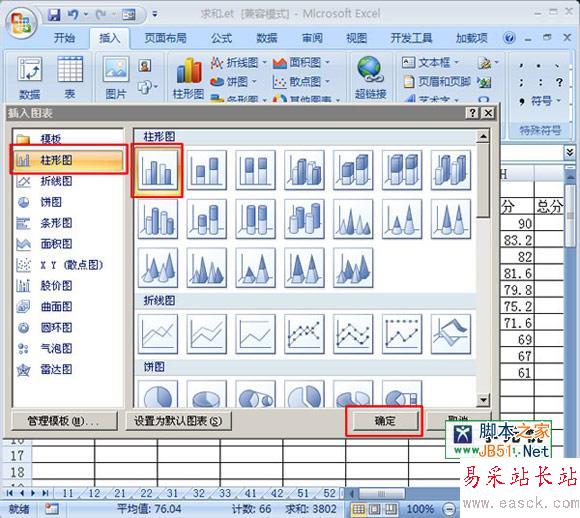Screen dimensions: 580x518
Task: Choose the 100% stacked column chart thumbnail
Action: click(x=256, y=171)
